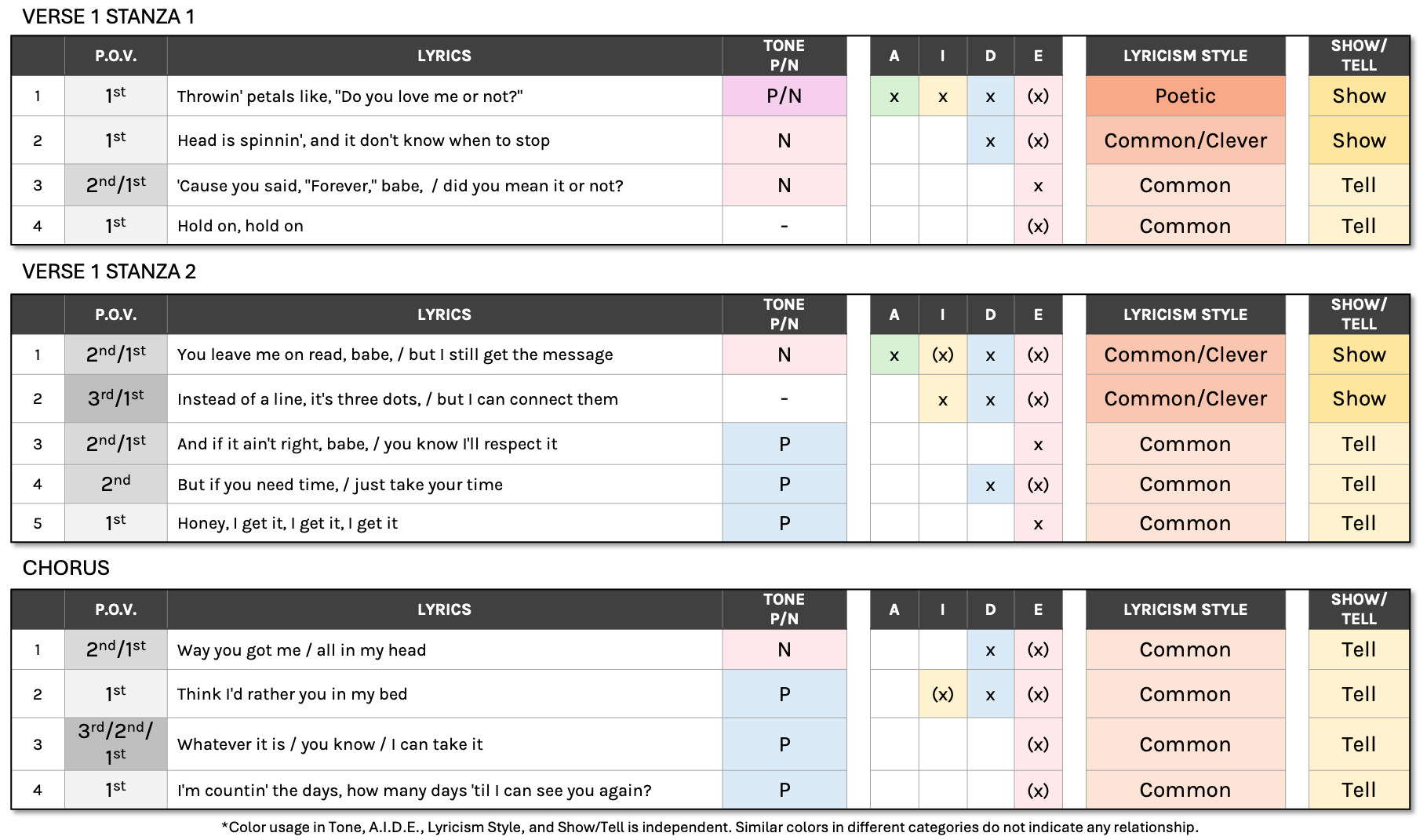Click the VERSE 1 STANZA 1 heading
This screenshot has width=1427, height=840.
coord(108,16)
